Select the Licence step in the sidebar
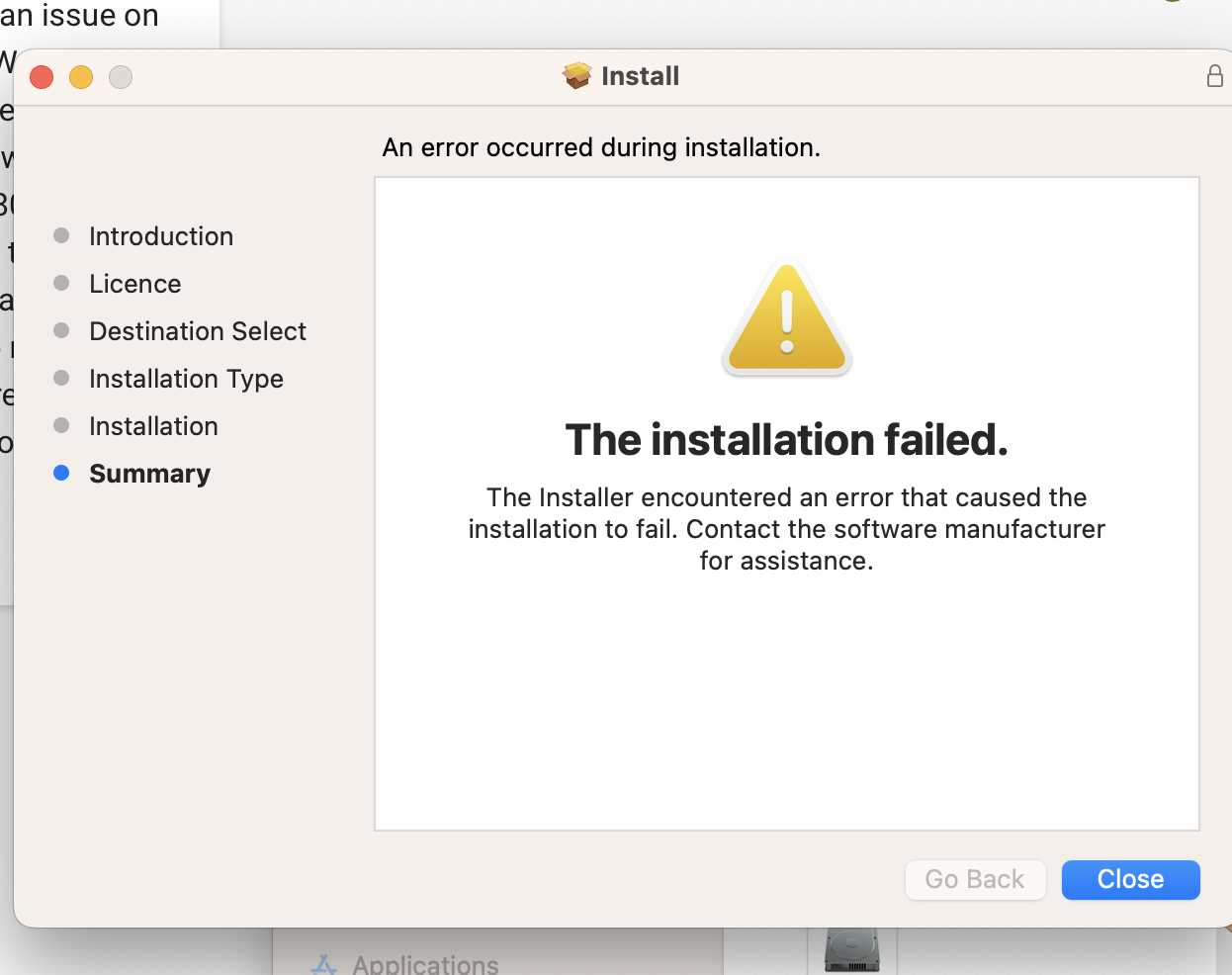Viewport: 1232px width, 975px height. coord(135,284)
